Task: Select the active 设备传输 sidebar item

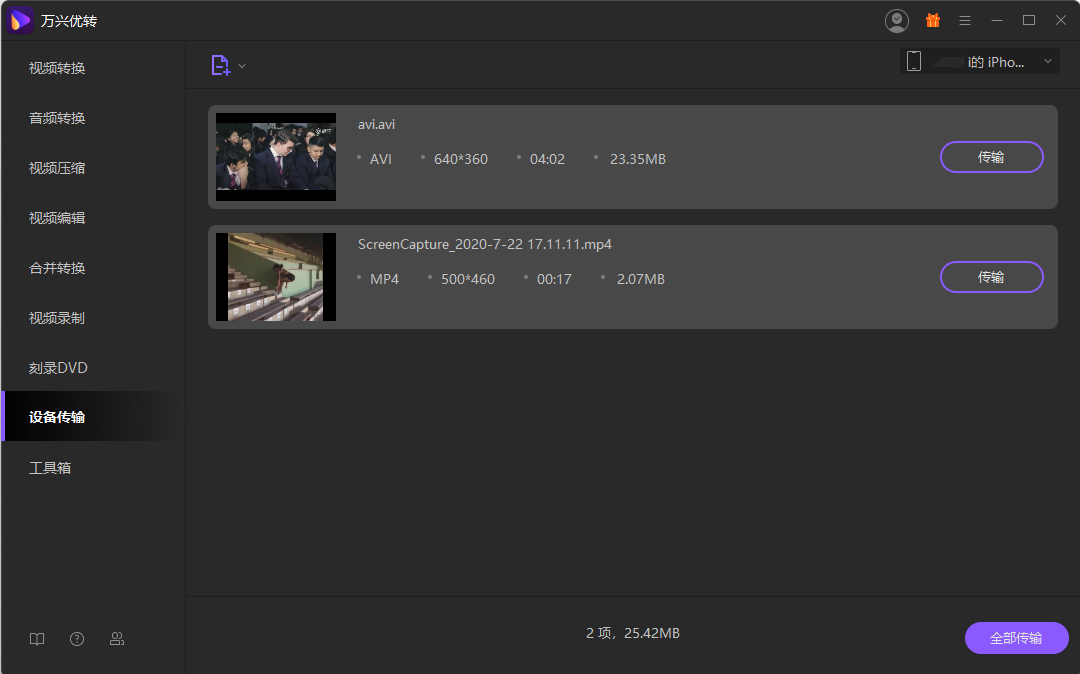Action: (x=93, y=417)
